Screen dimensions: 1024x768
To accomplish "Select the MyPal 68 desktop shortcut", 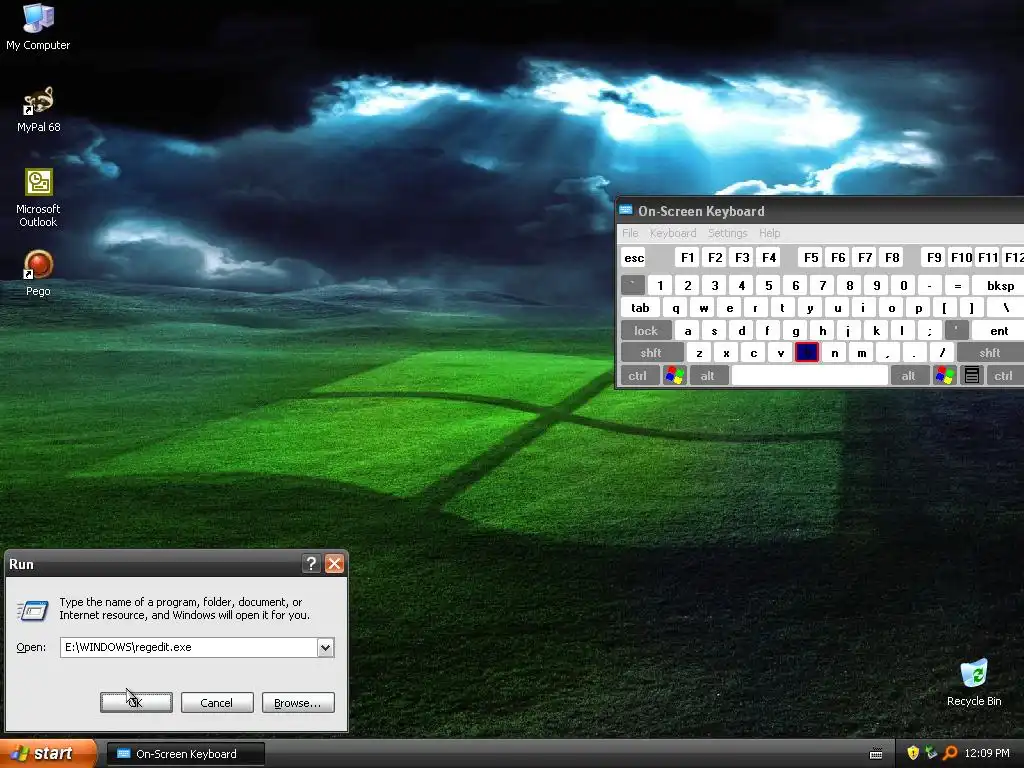I will (38, 109).
